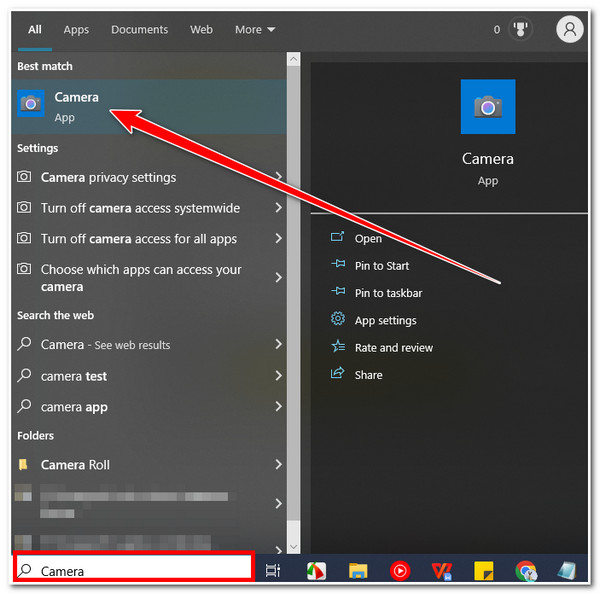Select the camera test web suggestion
The image size is (600, 594).
pyautogui.click(x=149, y=376)
